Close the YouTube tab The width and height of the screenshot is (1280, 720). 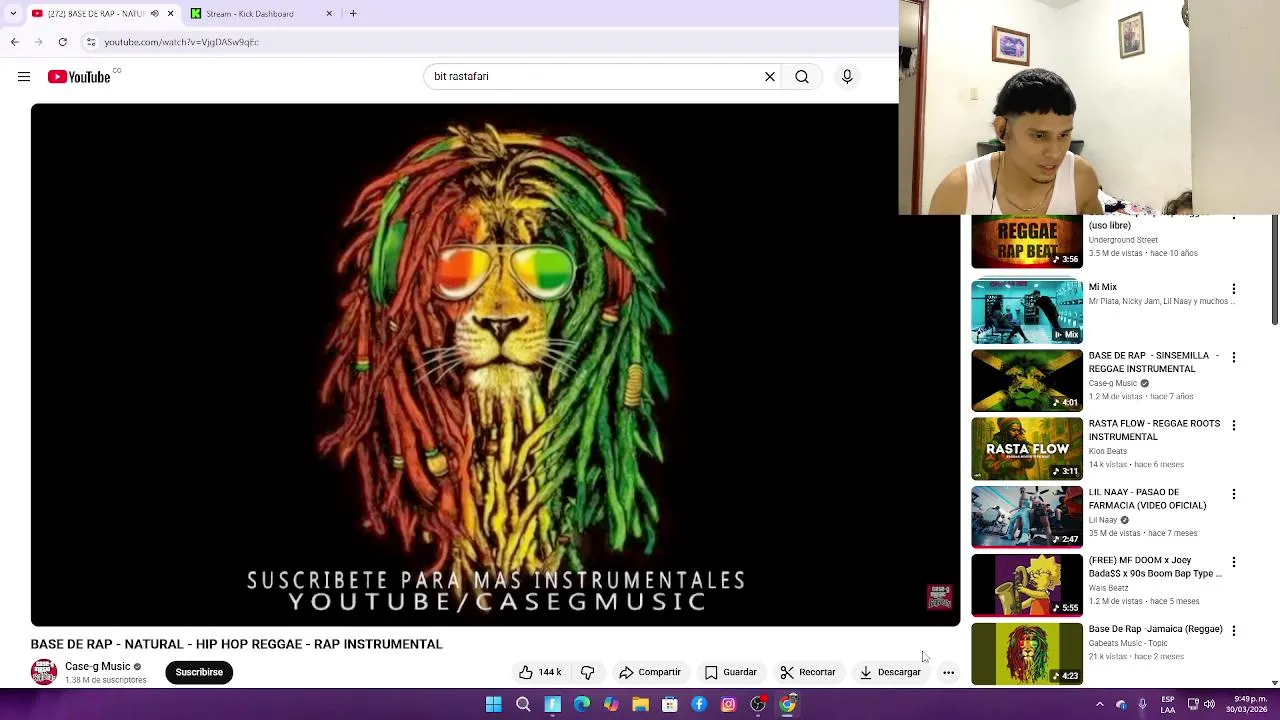(170, 14)
